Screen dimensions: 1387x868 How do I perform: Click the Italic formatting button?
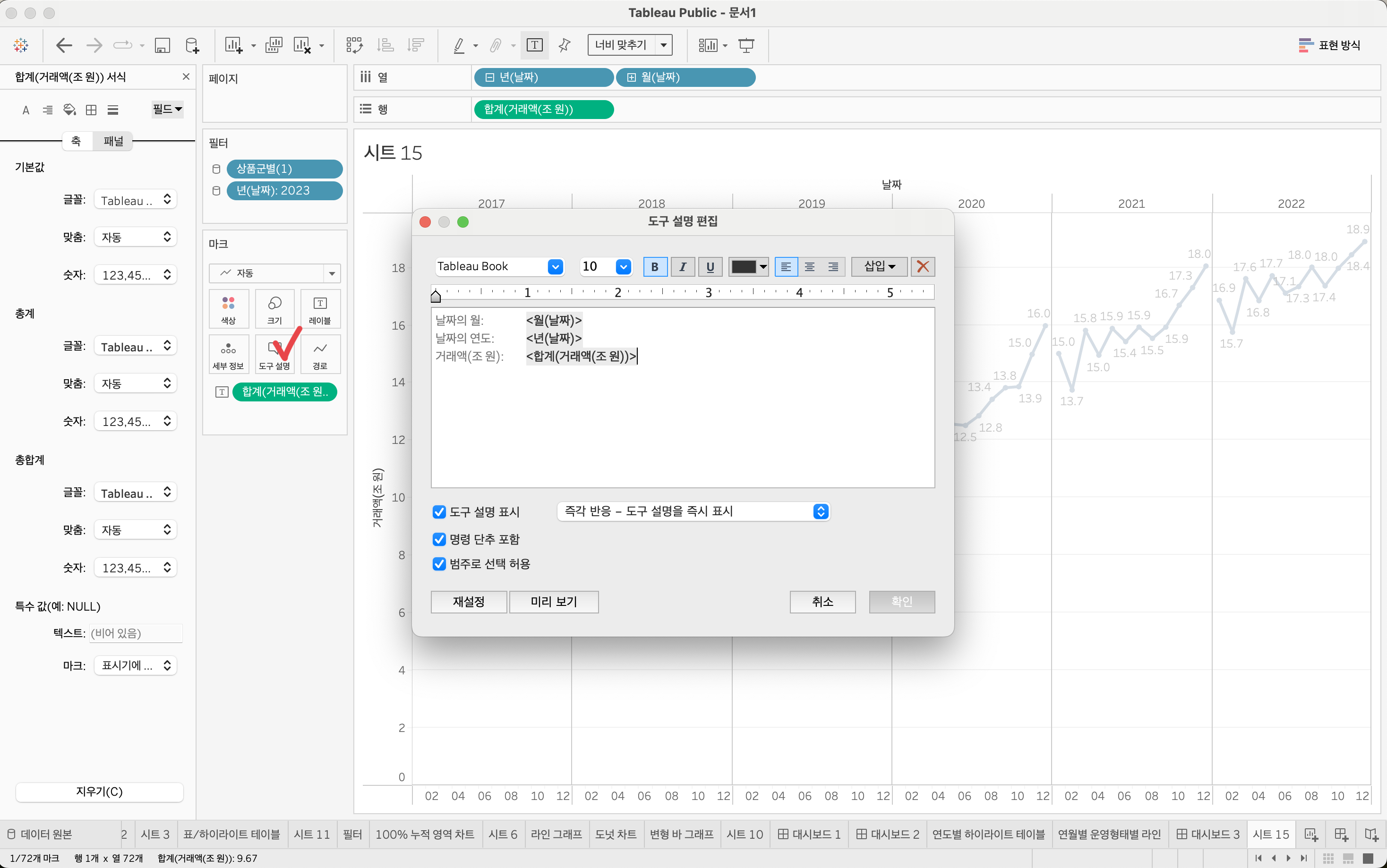point(683,267)
